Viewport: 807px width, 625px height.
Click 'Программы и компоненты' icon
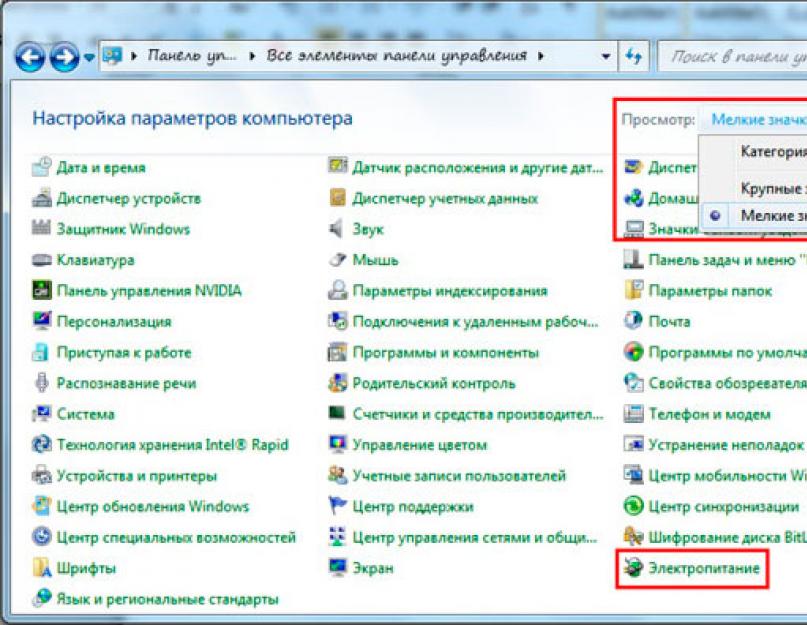coord(338,352)
